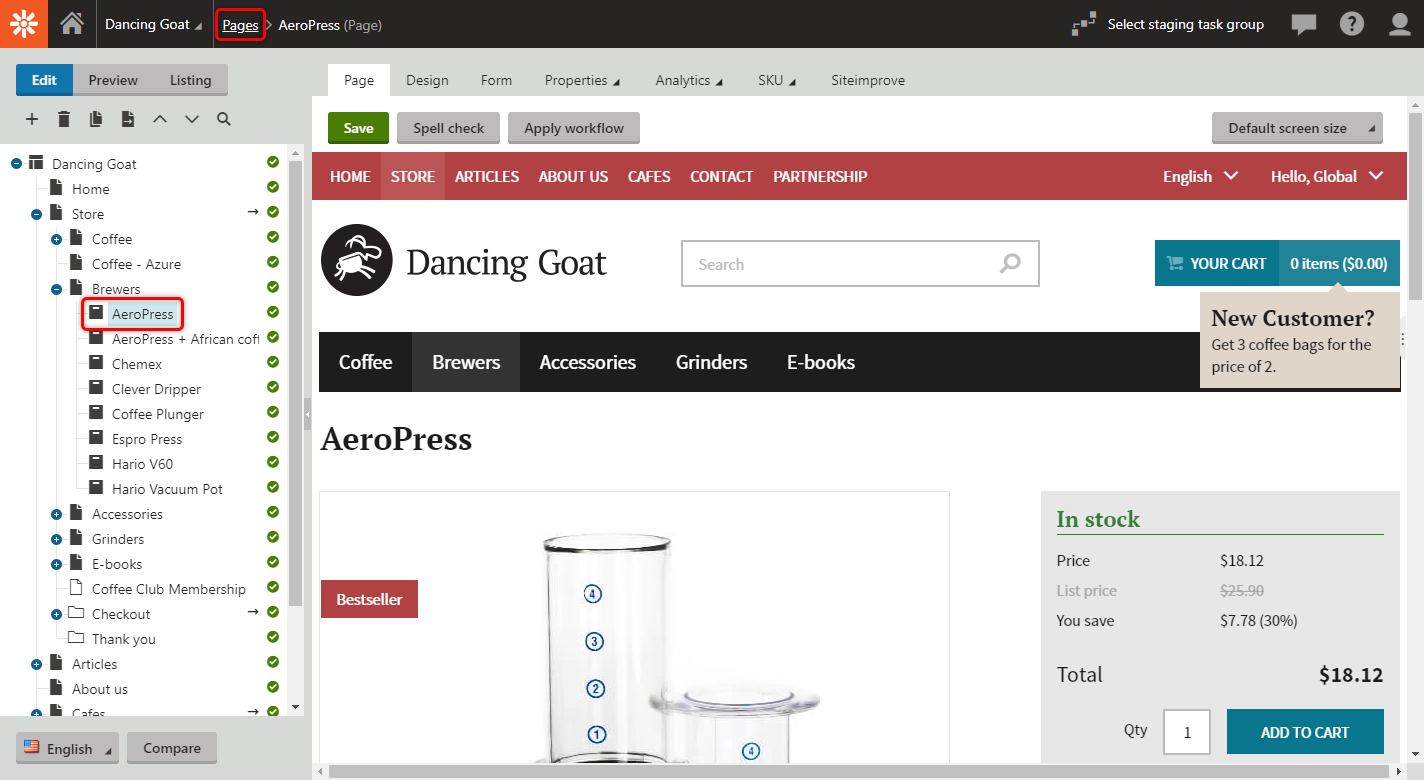Click the trash icon to delete page
Image resolution: width=1424 pixels, height=780 pixels.
64,119
